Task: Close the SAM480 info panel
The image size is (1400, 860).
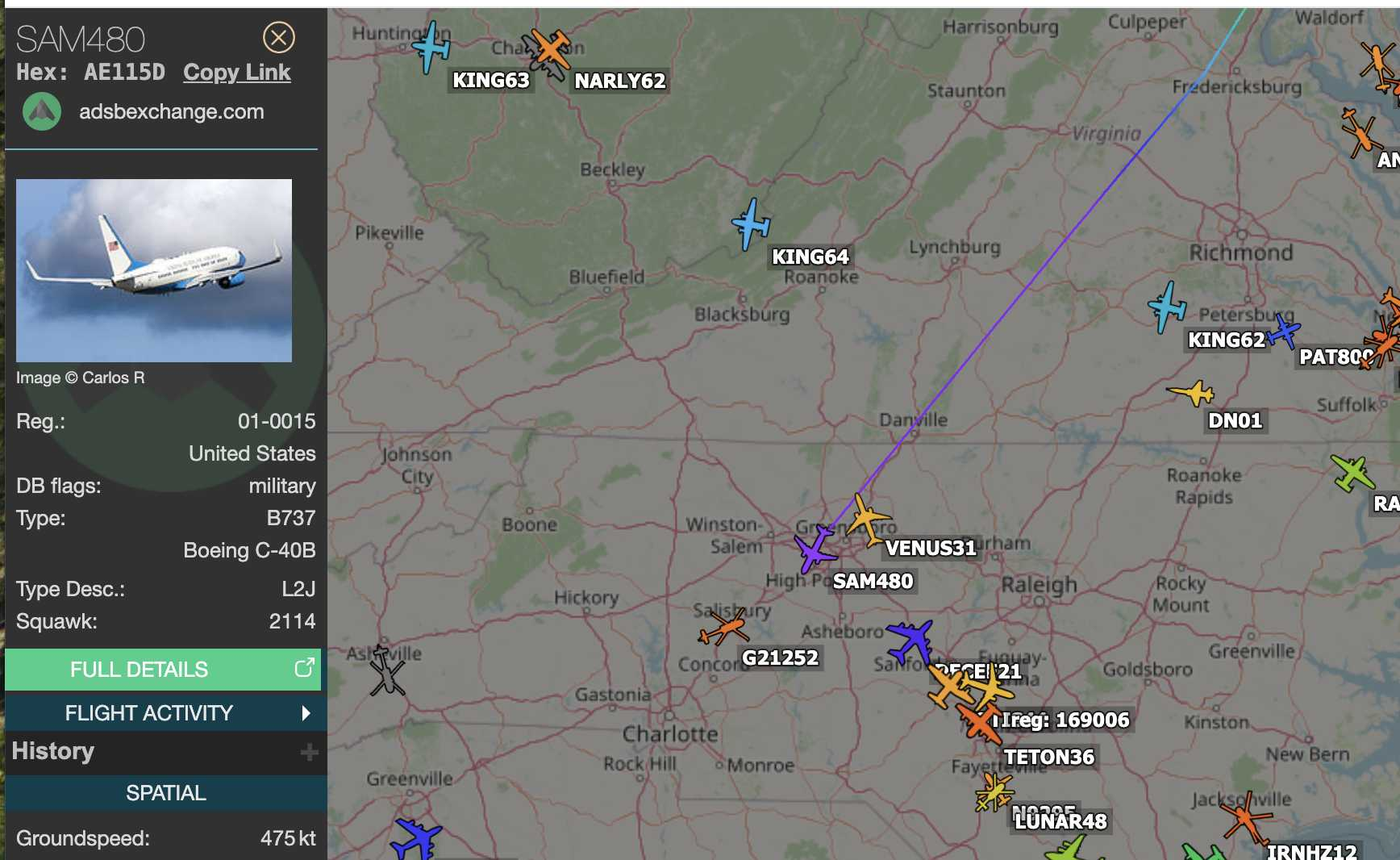Action: [x=279, y=37]
